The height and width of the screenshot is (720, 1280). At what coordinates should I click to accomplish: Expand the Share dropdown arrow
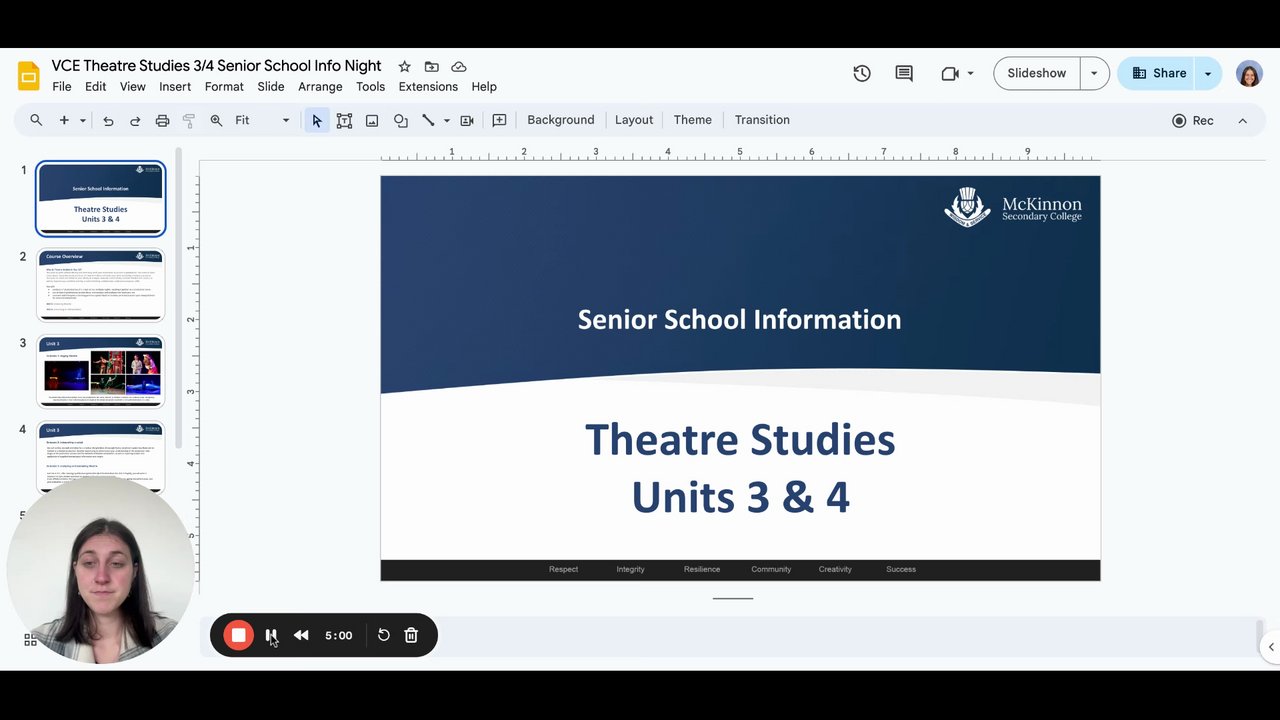[1208, 73]
